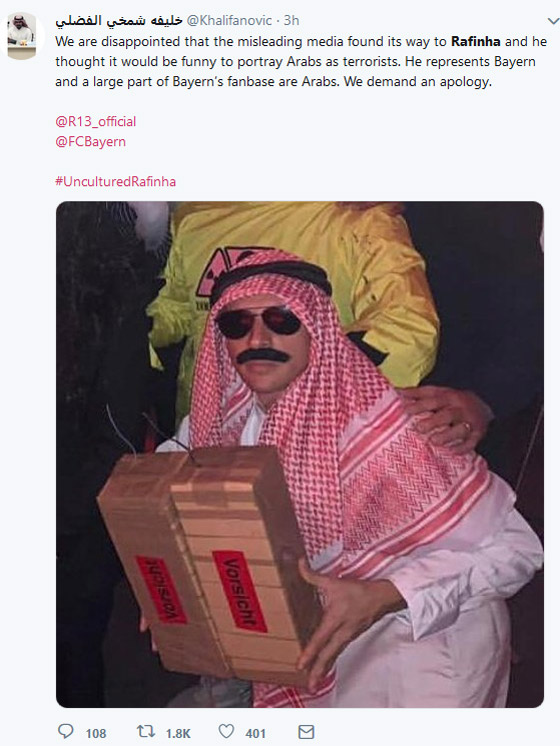Click the @Khalifanovic handle
This screenshot has height=746, width=560.
229,20
